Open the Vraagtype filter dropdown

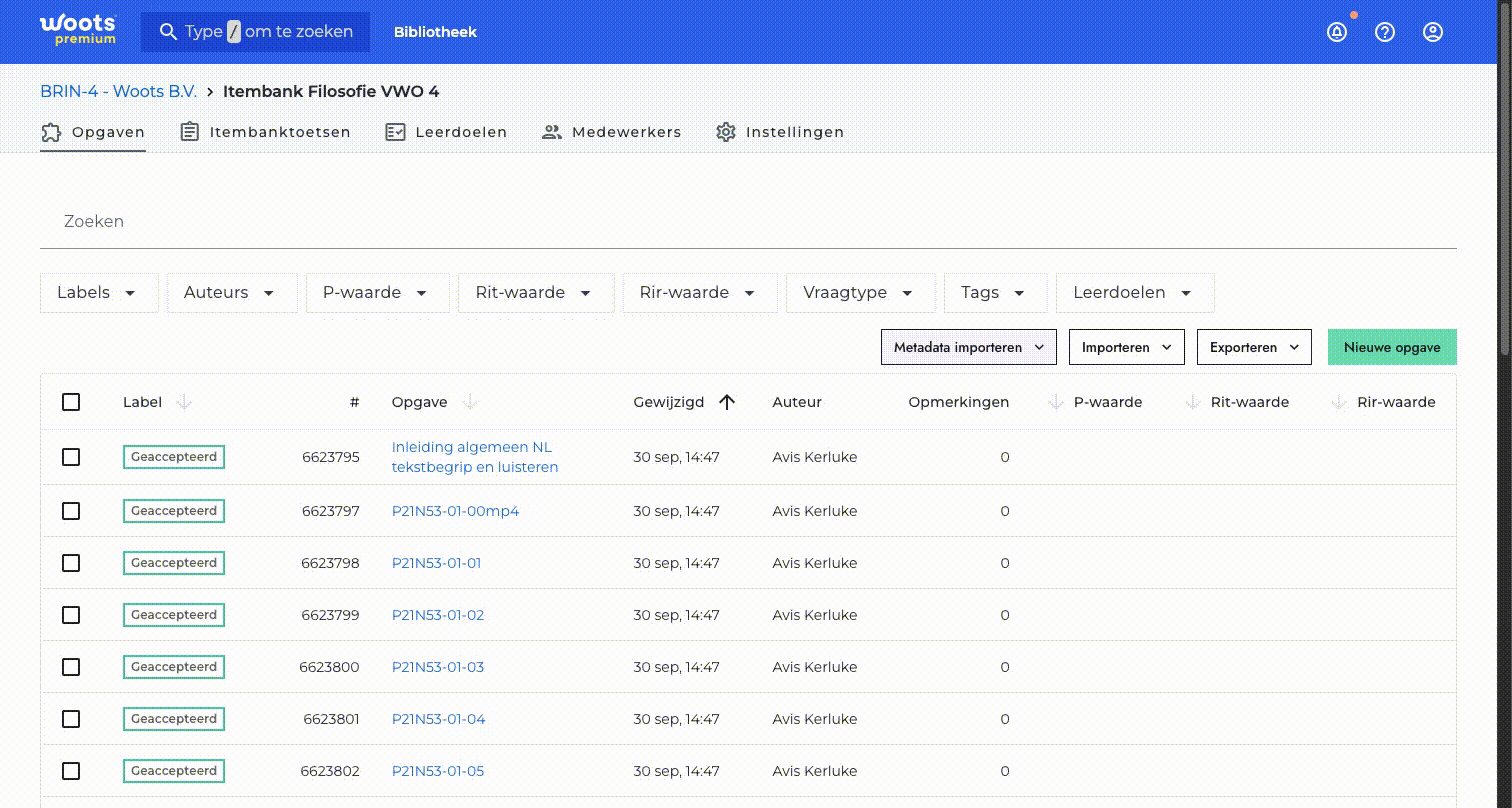[x=861, y=293]
